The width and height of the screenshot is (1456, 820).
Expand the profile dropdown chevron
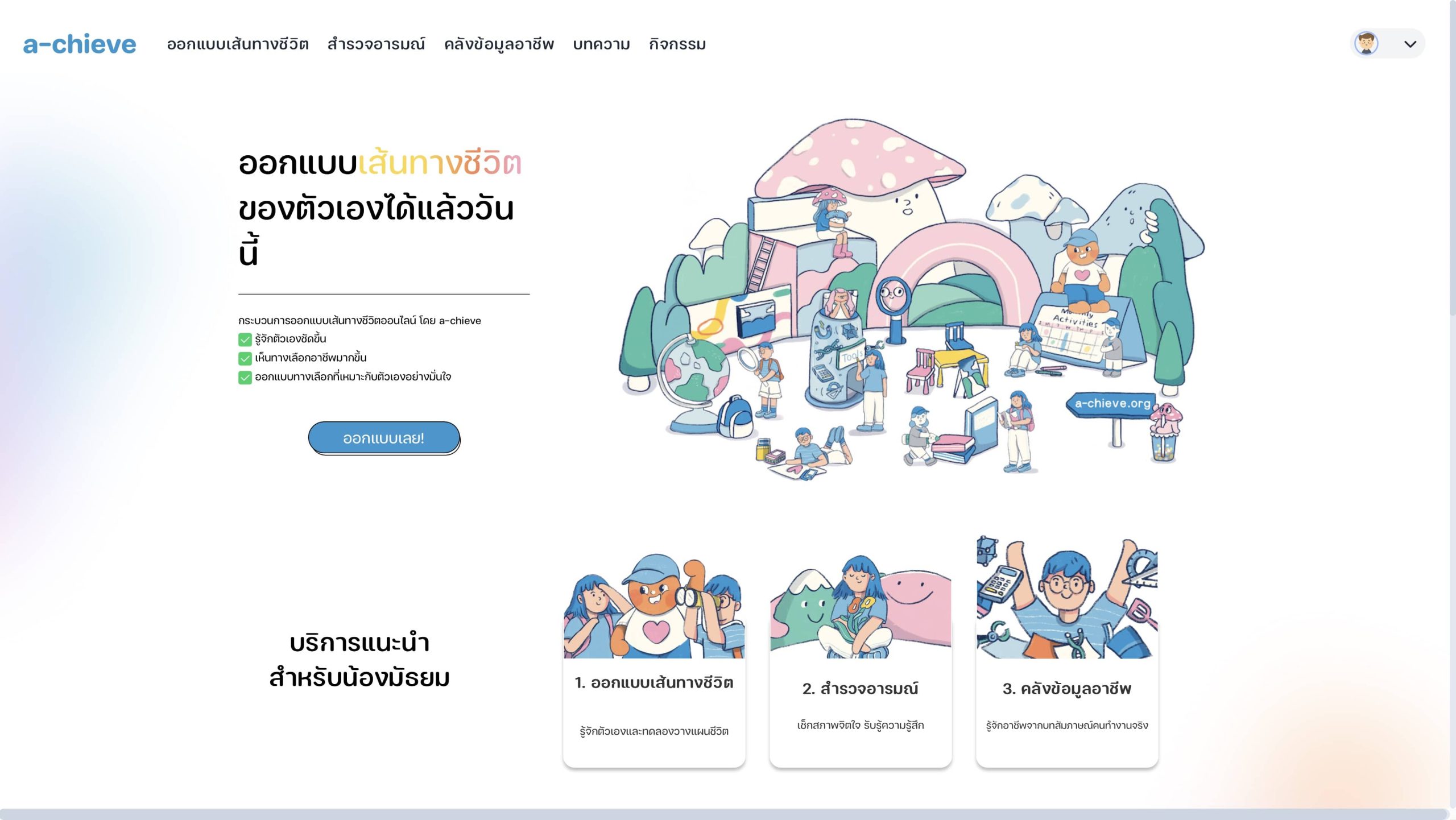[1410, 44]
